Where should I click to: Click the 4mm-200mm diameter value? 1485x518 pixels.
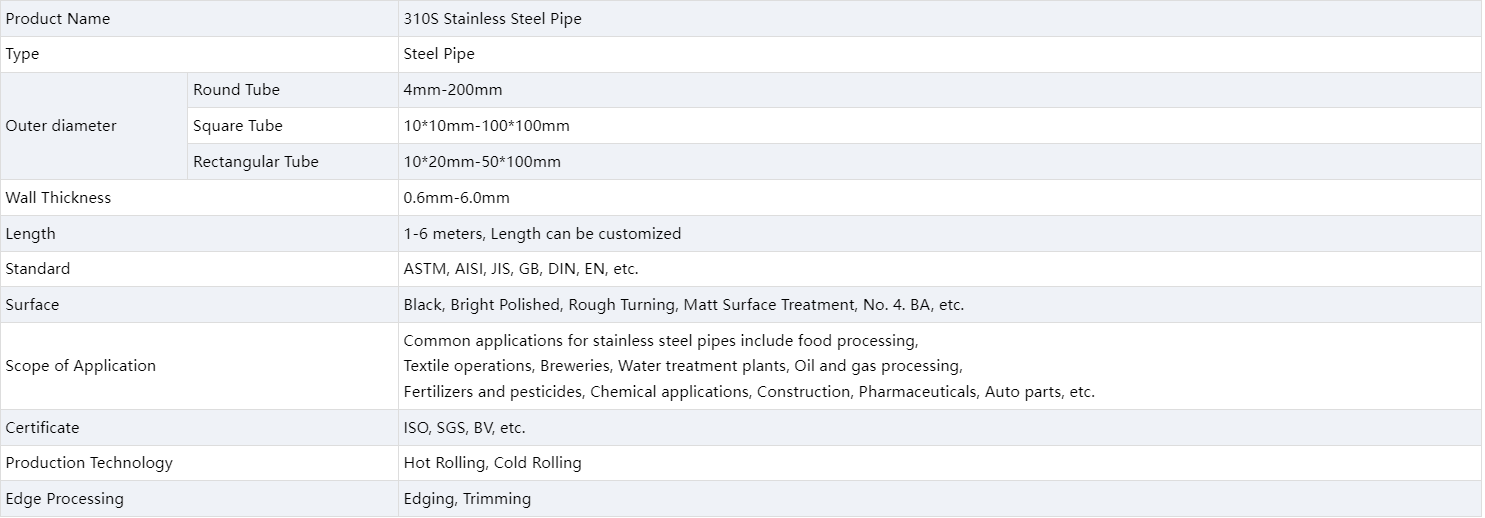[453, 90]
